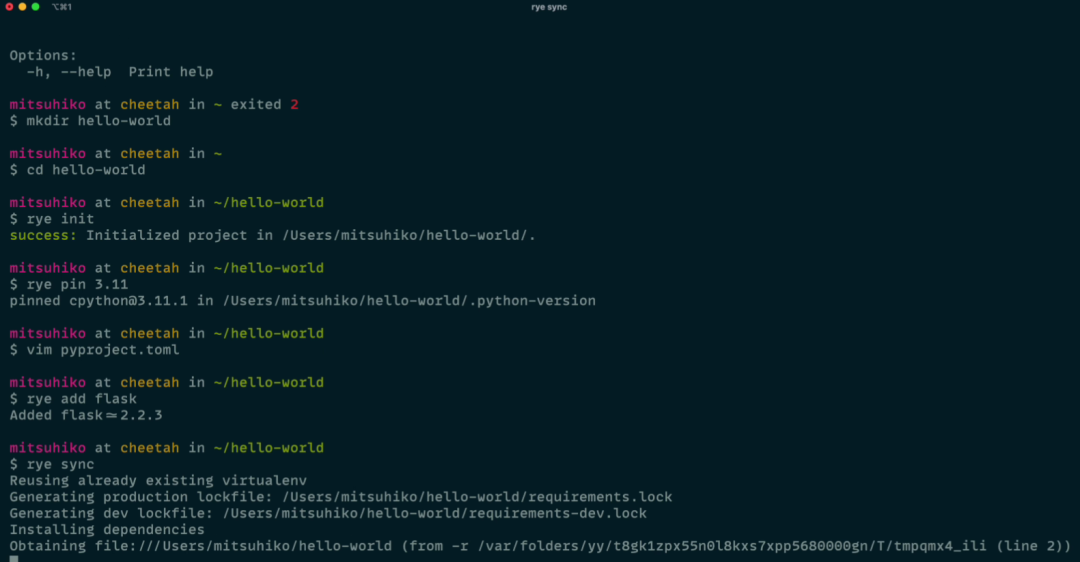Click the yellow minimize window button

[22, 7]
